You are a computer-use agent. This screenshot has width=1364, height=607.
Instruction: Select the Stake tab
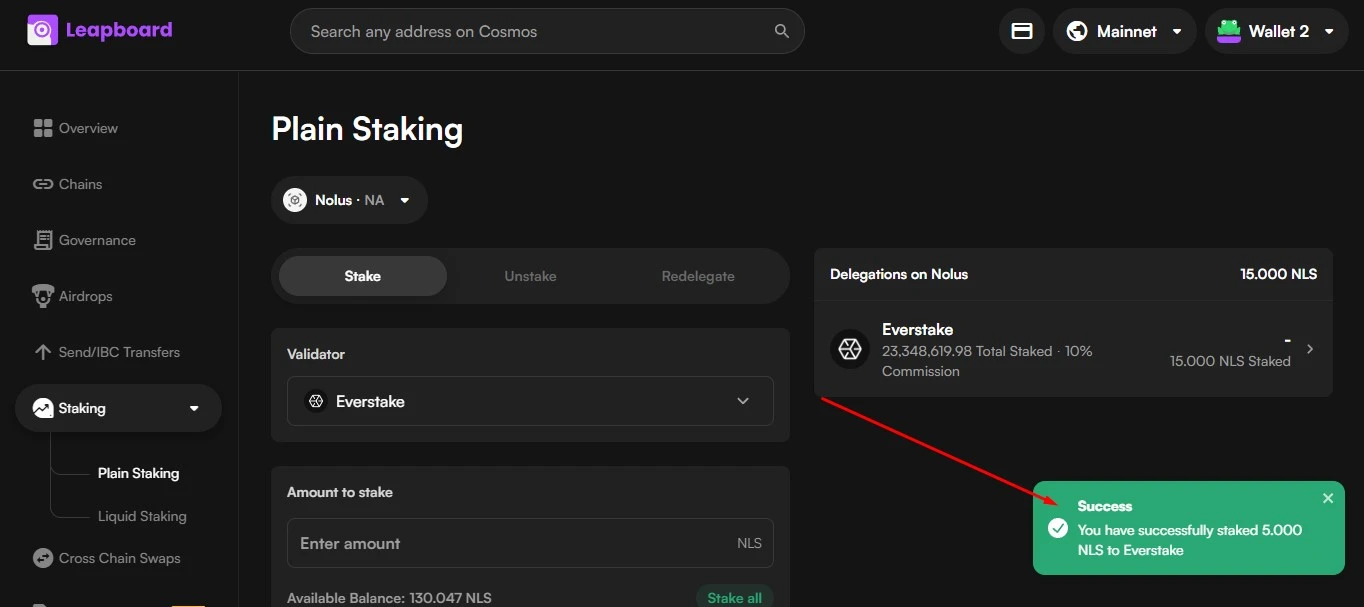point(363,276)
